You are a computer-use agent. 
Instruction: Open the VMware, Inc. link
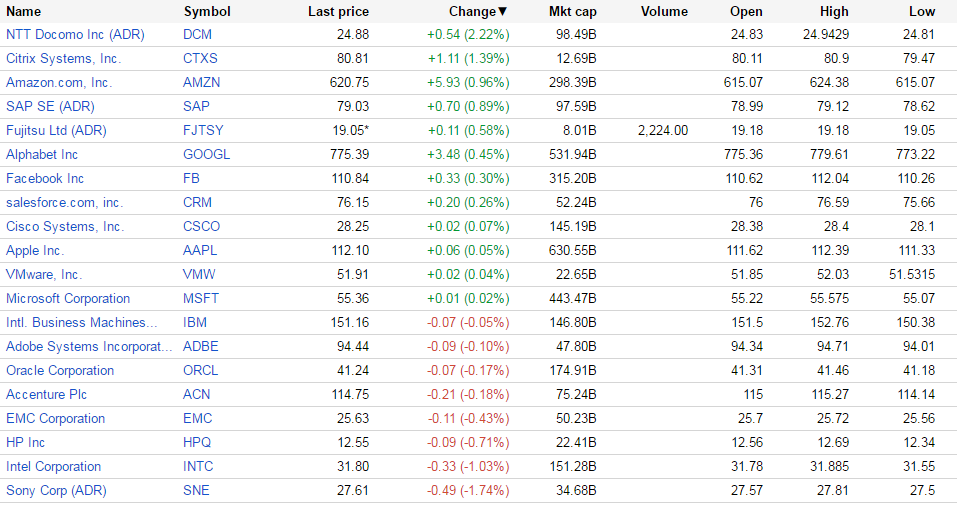tap(44, 275)
